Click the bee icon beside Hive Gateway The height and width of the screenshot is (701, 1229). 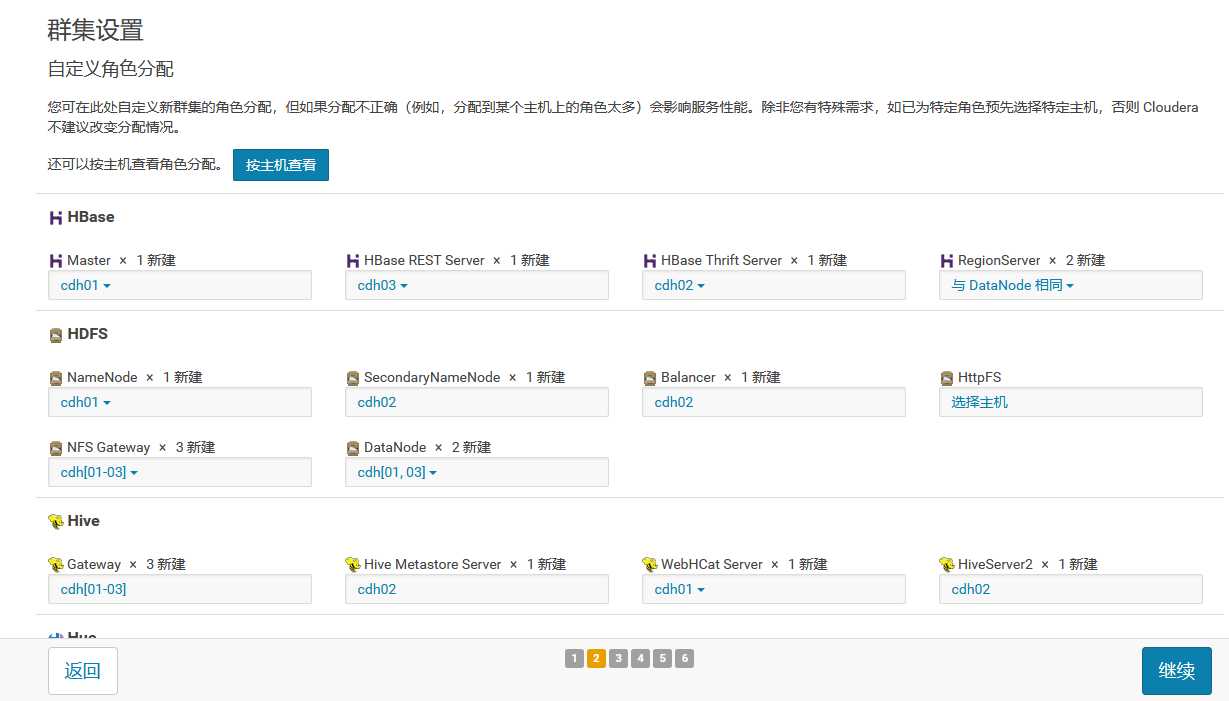[56, 565]
